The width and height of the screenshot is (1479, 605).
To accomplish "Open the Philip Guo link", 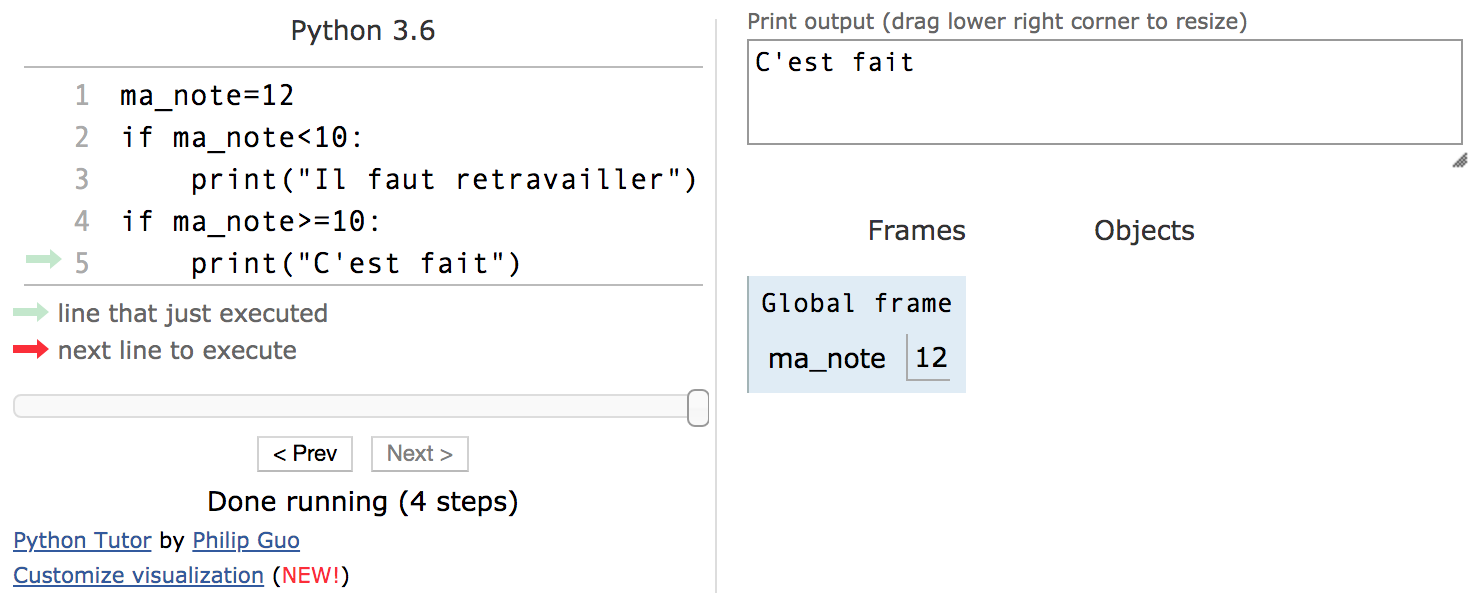I will pos(246,541).
